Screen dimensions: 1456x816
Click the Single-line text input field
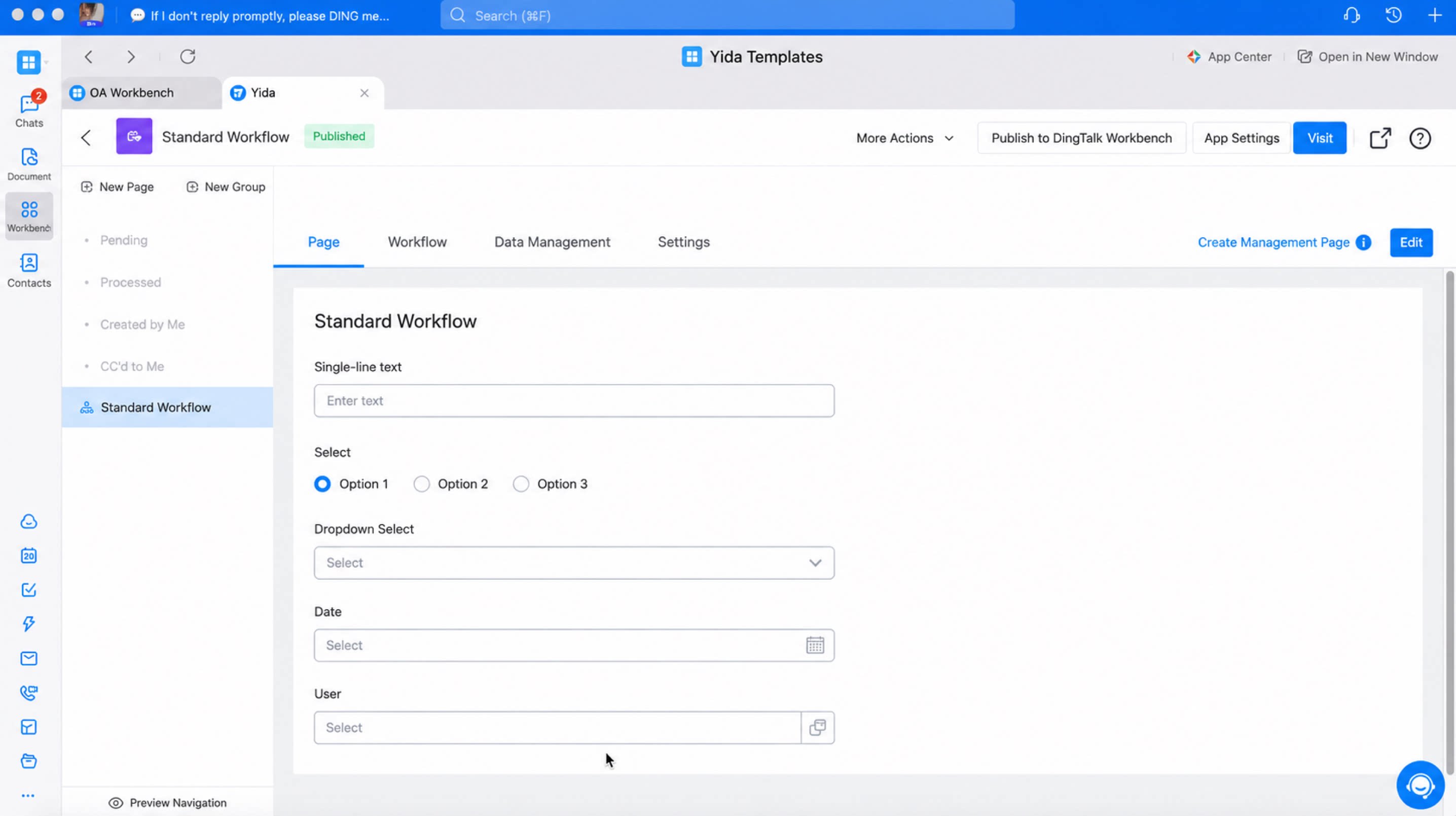[574, 401]
